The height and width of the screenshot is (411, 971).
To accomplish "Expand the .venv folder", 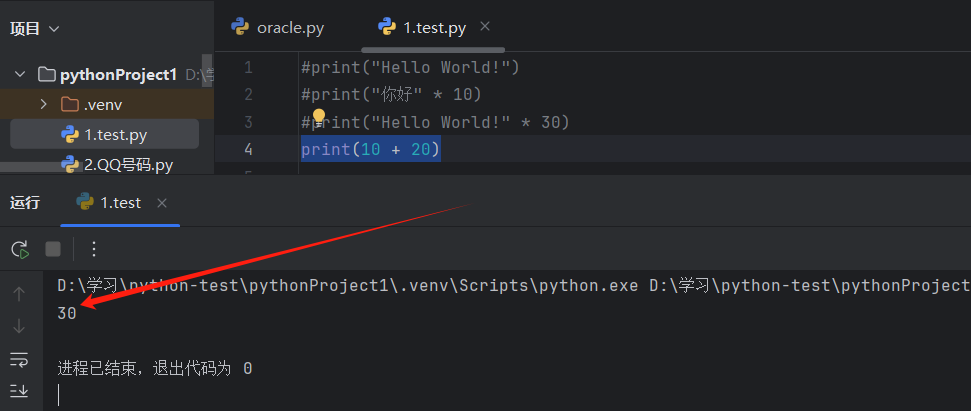I will pyautogui.click(x=43, y=104).
